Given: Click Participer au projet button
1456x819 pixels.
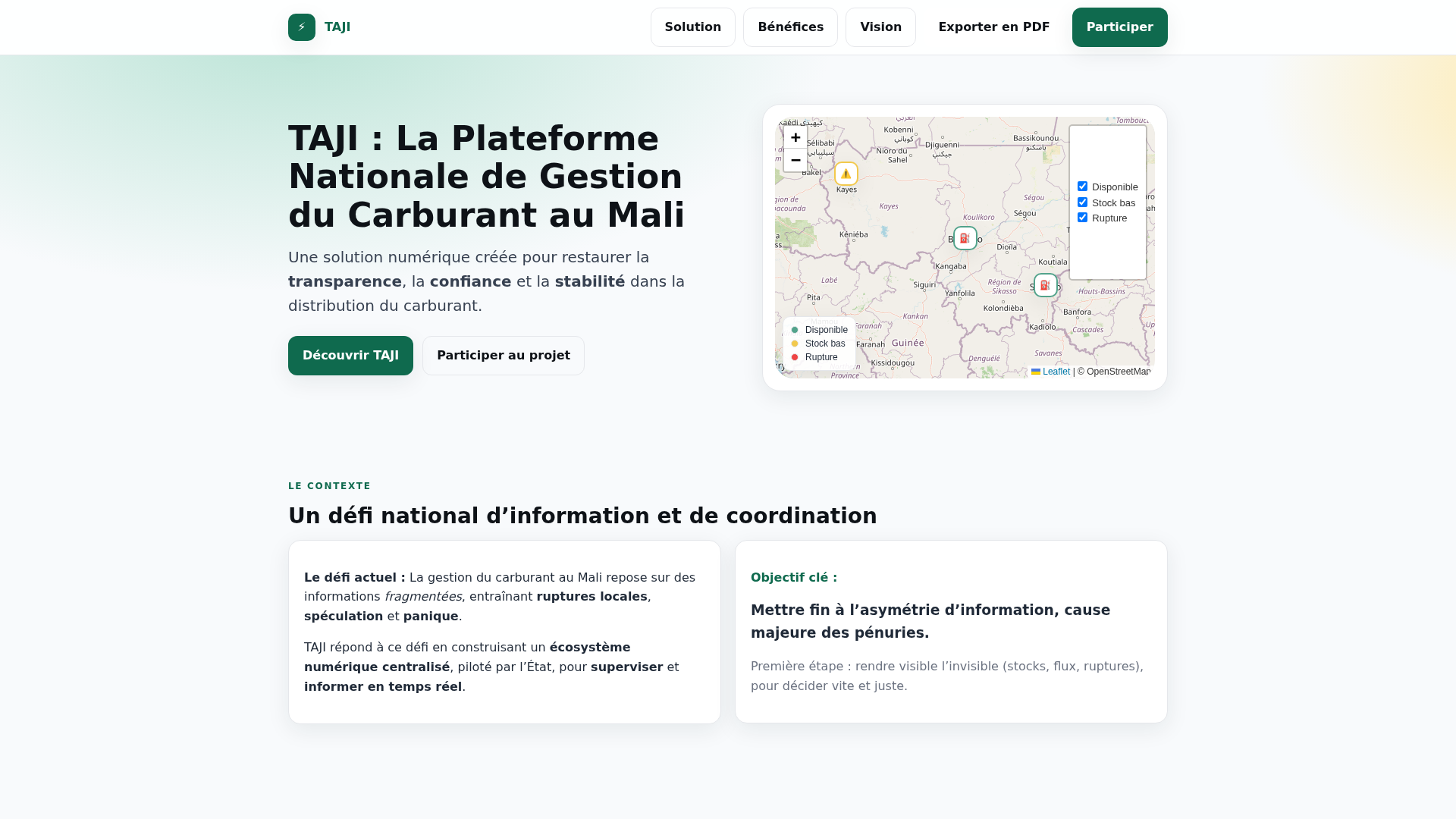Looking at the screenshot, I should coord(504,356).
